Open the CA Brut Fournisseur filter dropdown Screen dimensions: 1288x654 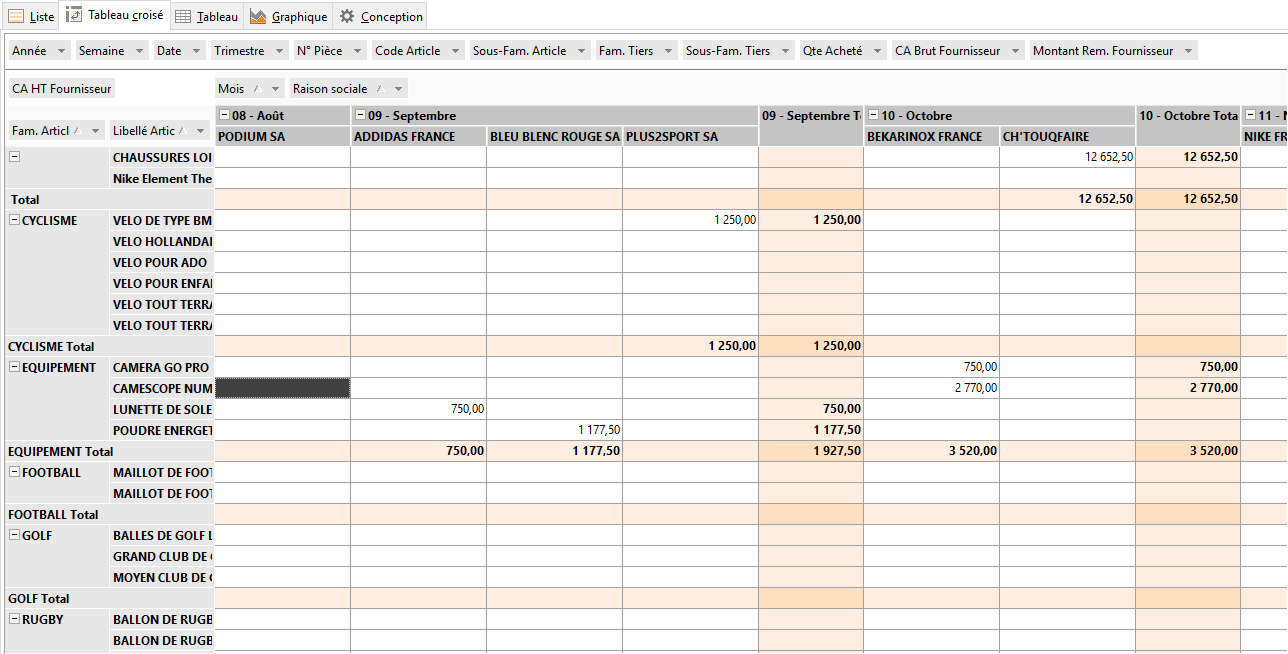1015,51
